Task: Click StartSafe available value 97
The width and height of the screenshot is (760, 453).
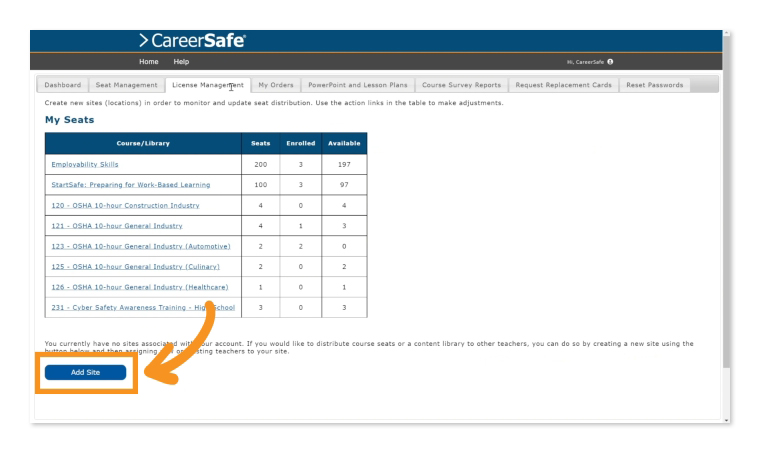Action: (344, 185)
